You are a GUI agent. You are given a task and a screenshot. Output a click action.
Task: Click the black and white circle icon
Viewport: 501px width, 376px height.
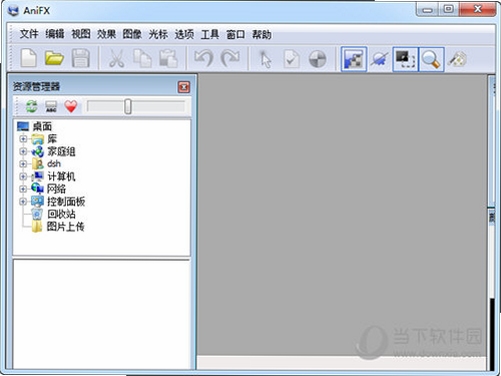317,59
